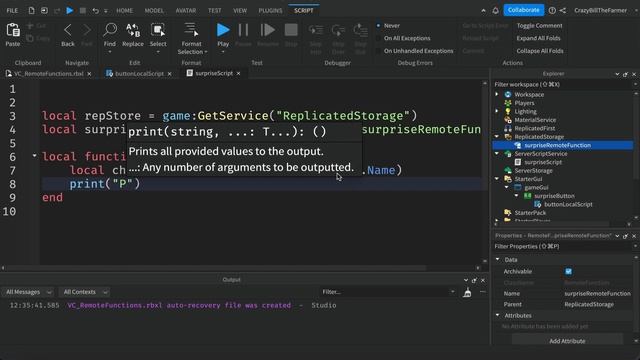The height and width of the screenshot is (360, 640).
Task: Switch to the PLUGINS ribbon tab
Action: [x=270, y=11]
